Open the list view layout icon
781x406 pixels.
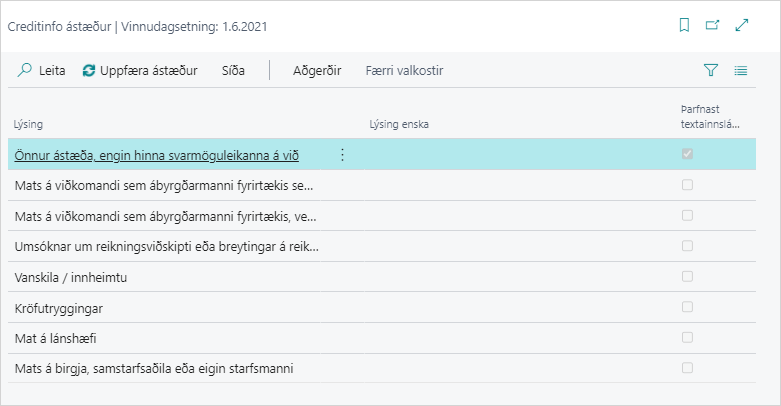[741, 70]
